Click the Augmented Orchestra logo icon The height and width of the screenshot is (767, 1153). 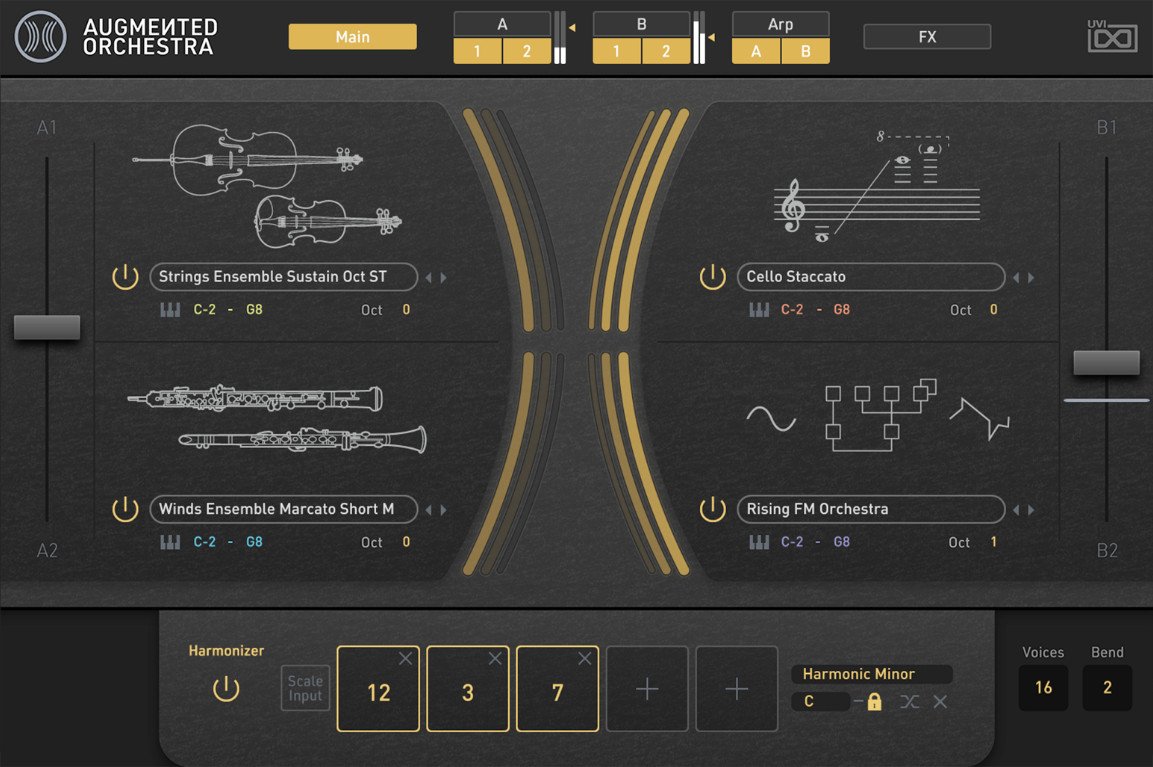click(x=40, y=36)
